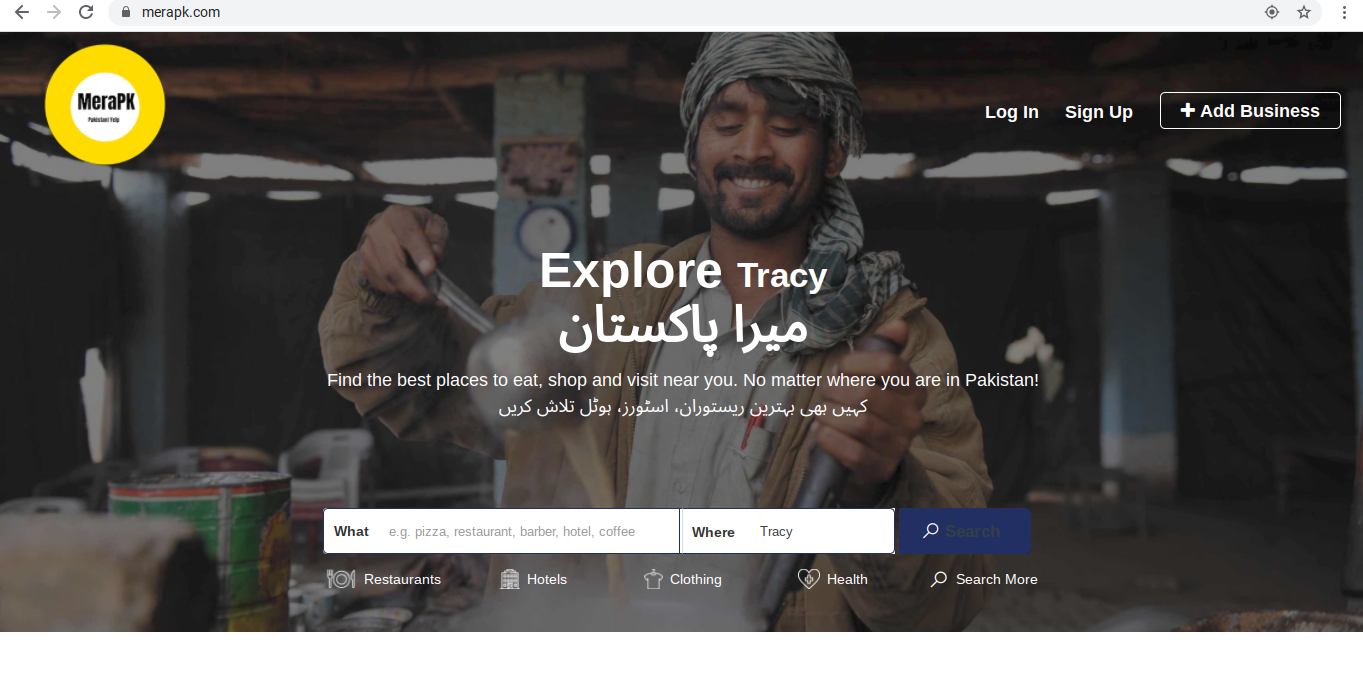Click the Add Business button
Image resolution: width=1363 pixels, height=673 pixels.
click(1250, 111)
